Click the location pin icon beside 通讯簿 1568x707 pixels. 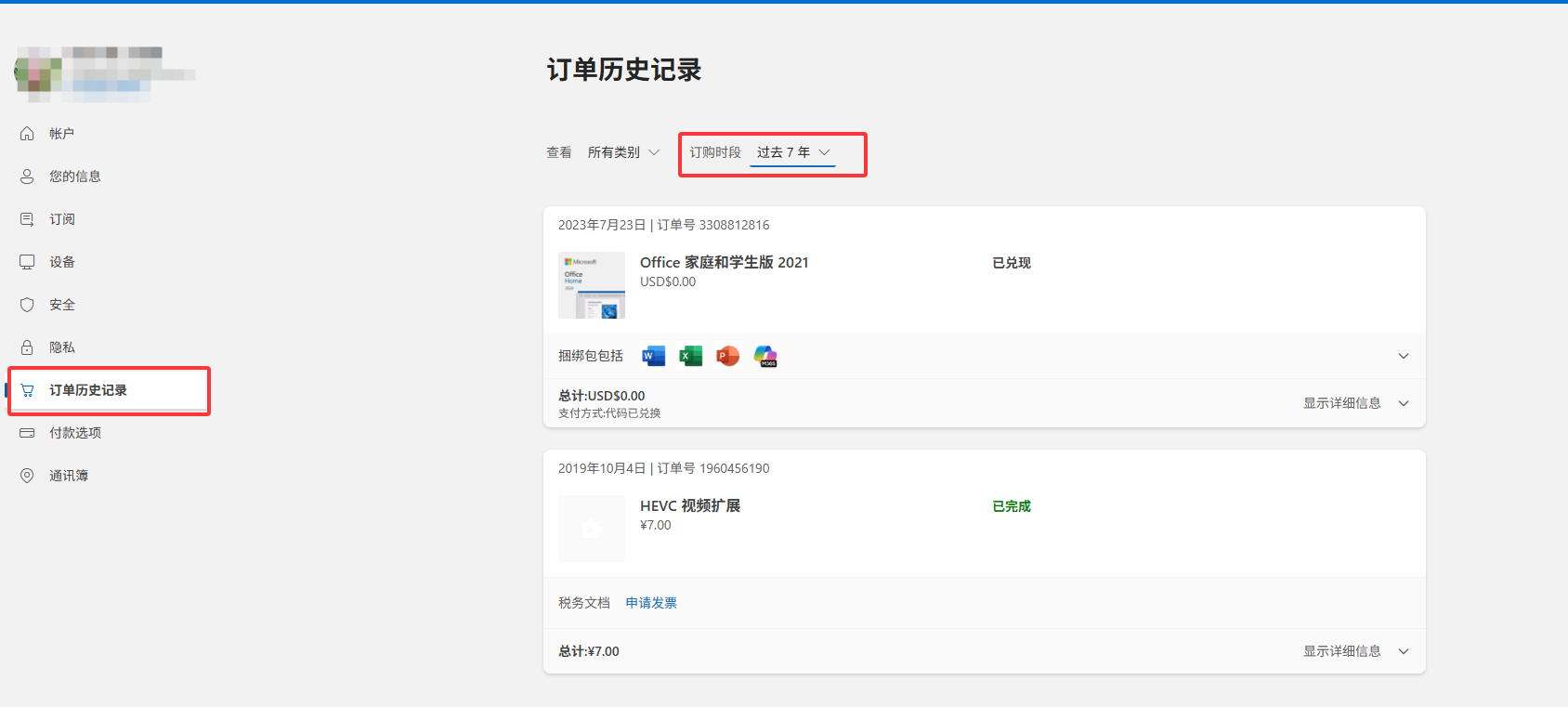click(x=27, y=476)
